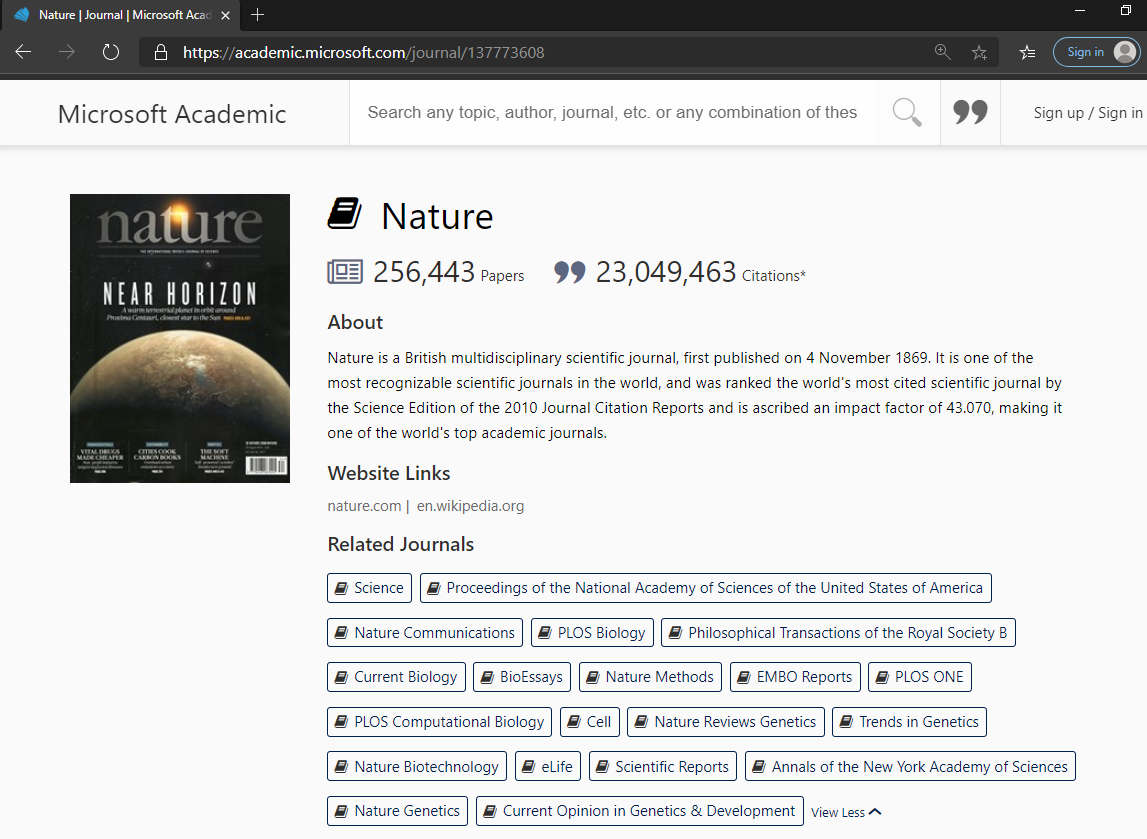Click the search text input field

611,113
